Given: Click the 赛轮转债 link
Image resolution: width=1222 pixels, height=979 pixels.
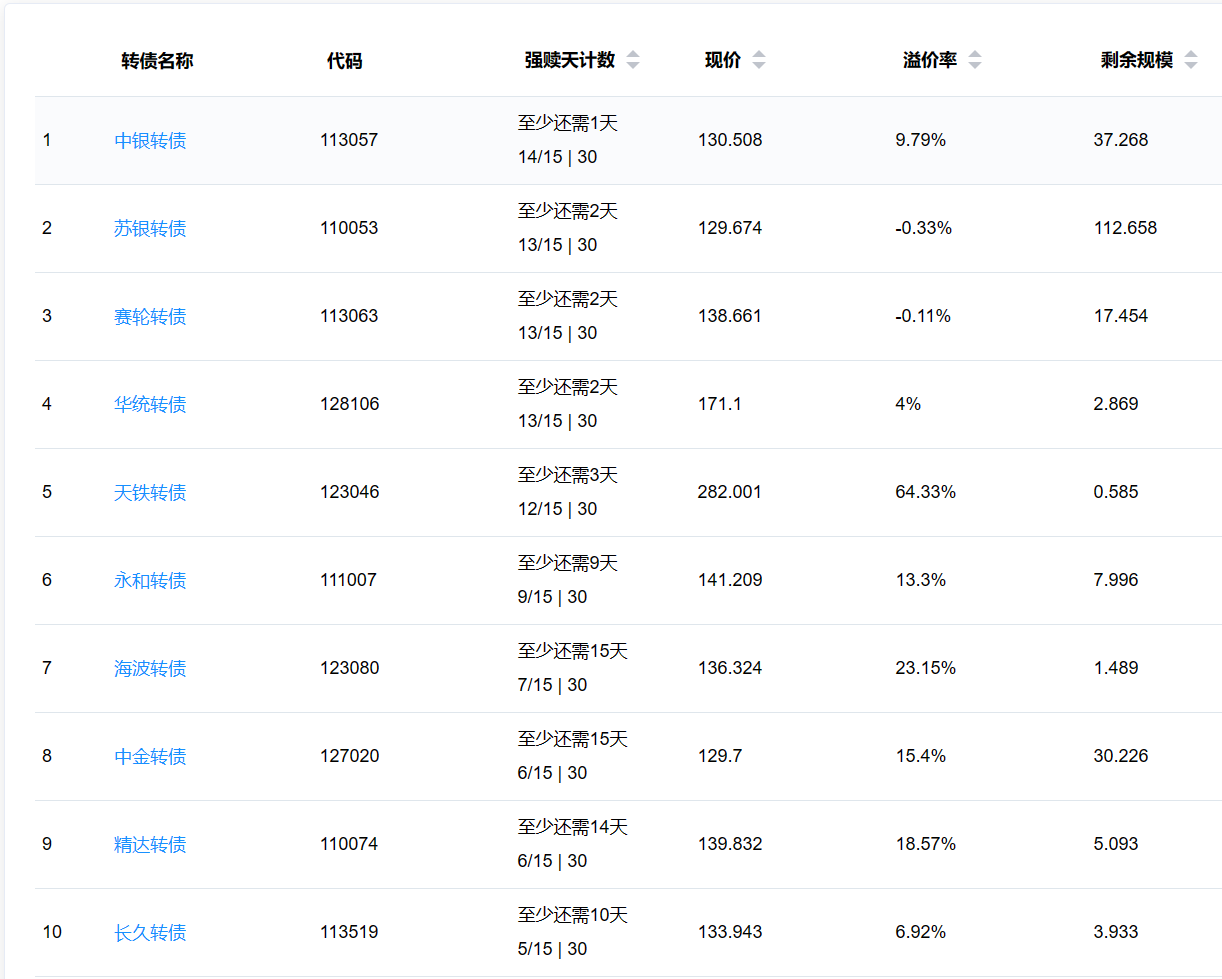Looking at the screenshot, I should [x=150, y=317].
